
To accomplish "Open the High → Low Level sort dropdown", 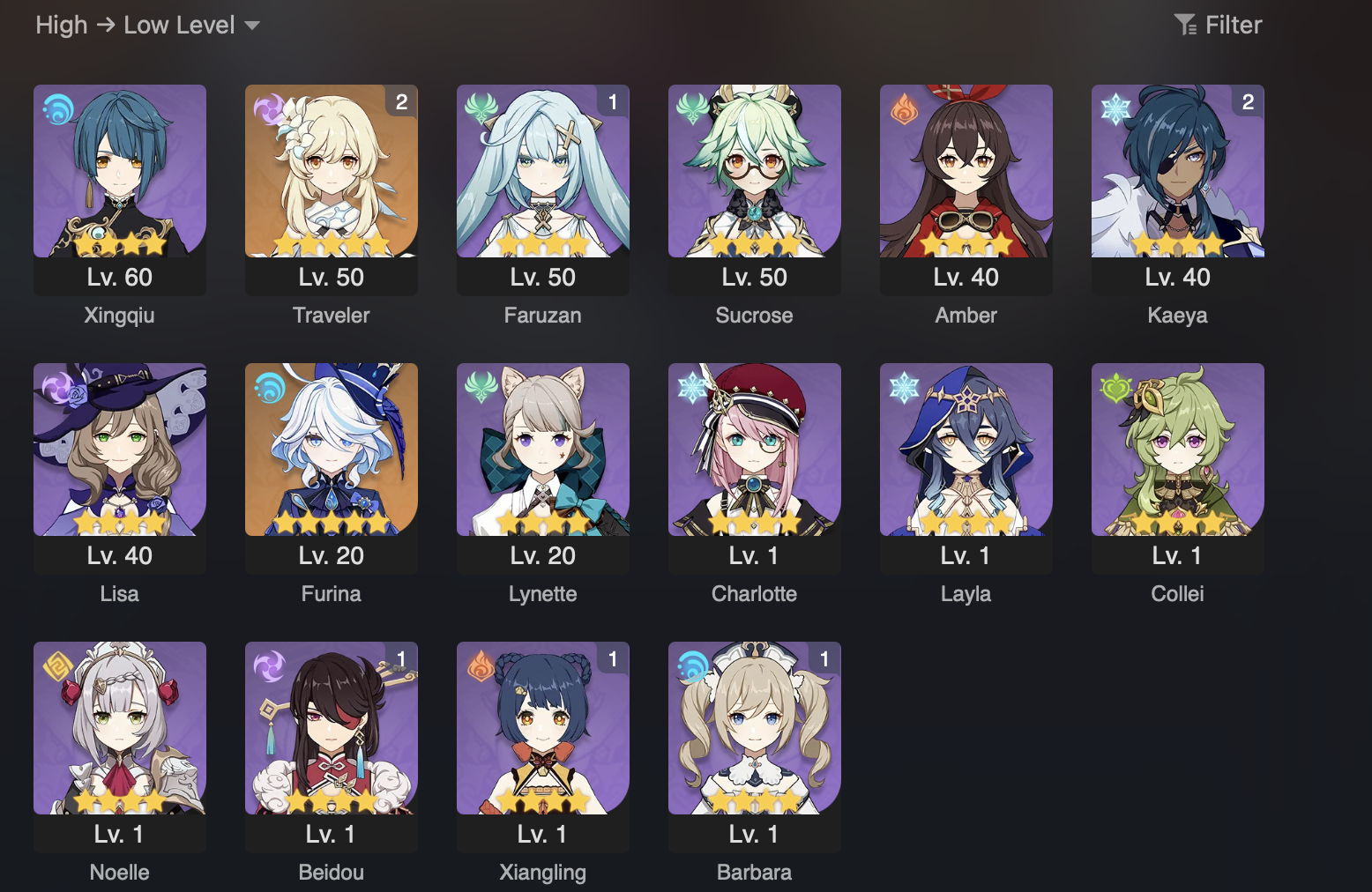I will pos(147,25).
